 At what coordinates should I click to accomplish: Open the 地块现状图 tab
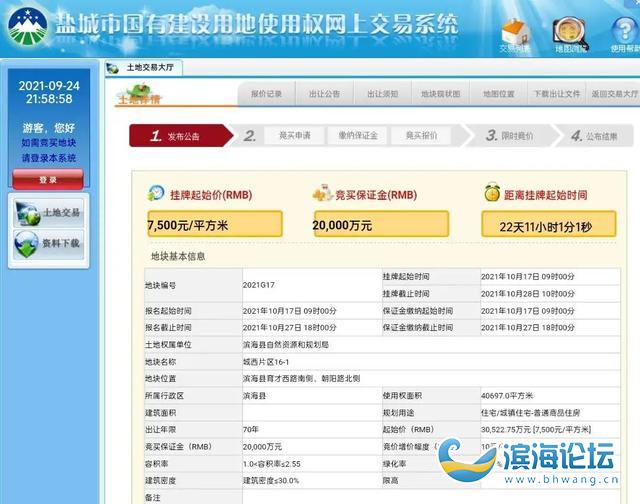pos(440,94)
